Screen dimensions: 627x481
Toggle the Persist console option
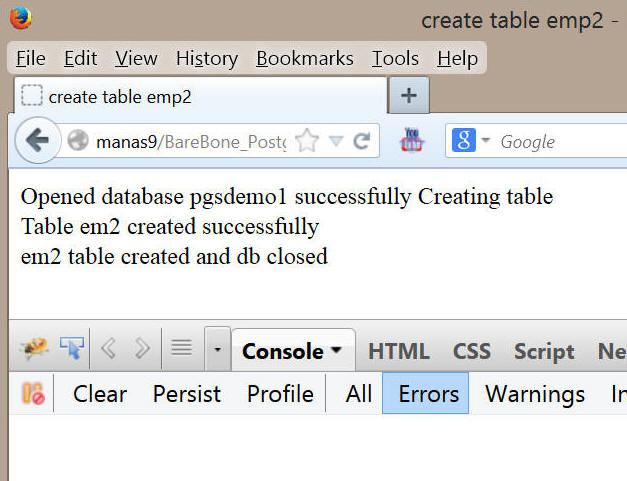[186, 395]
